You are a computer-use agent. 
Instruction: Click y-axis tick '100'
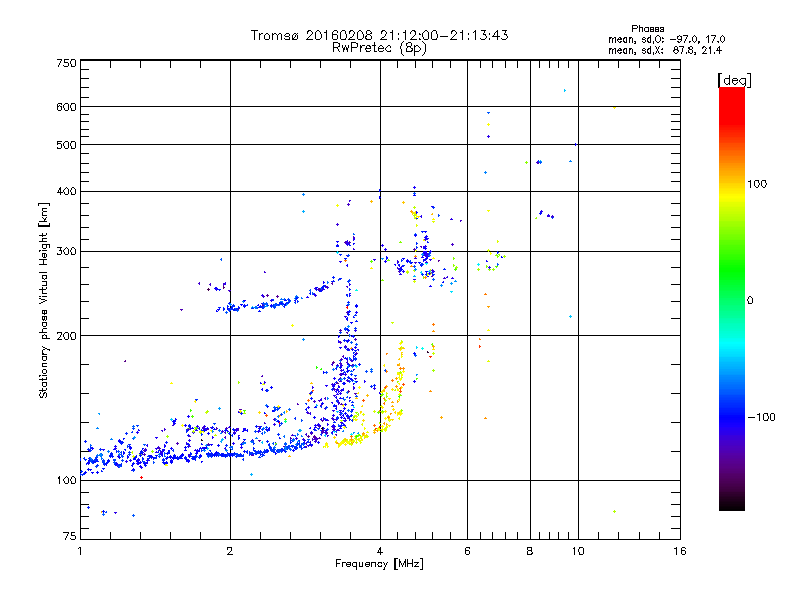coord(66,481)
